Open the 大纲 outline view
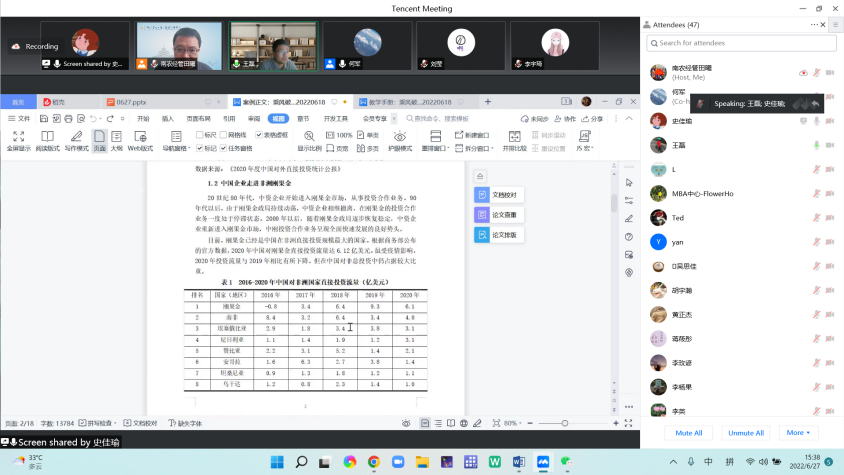 click(116, 139)
